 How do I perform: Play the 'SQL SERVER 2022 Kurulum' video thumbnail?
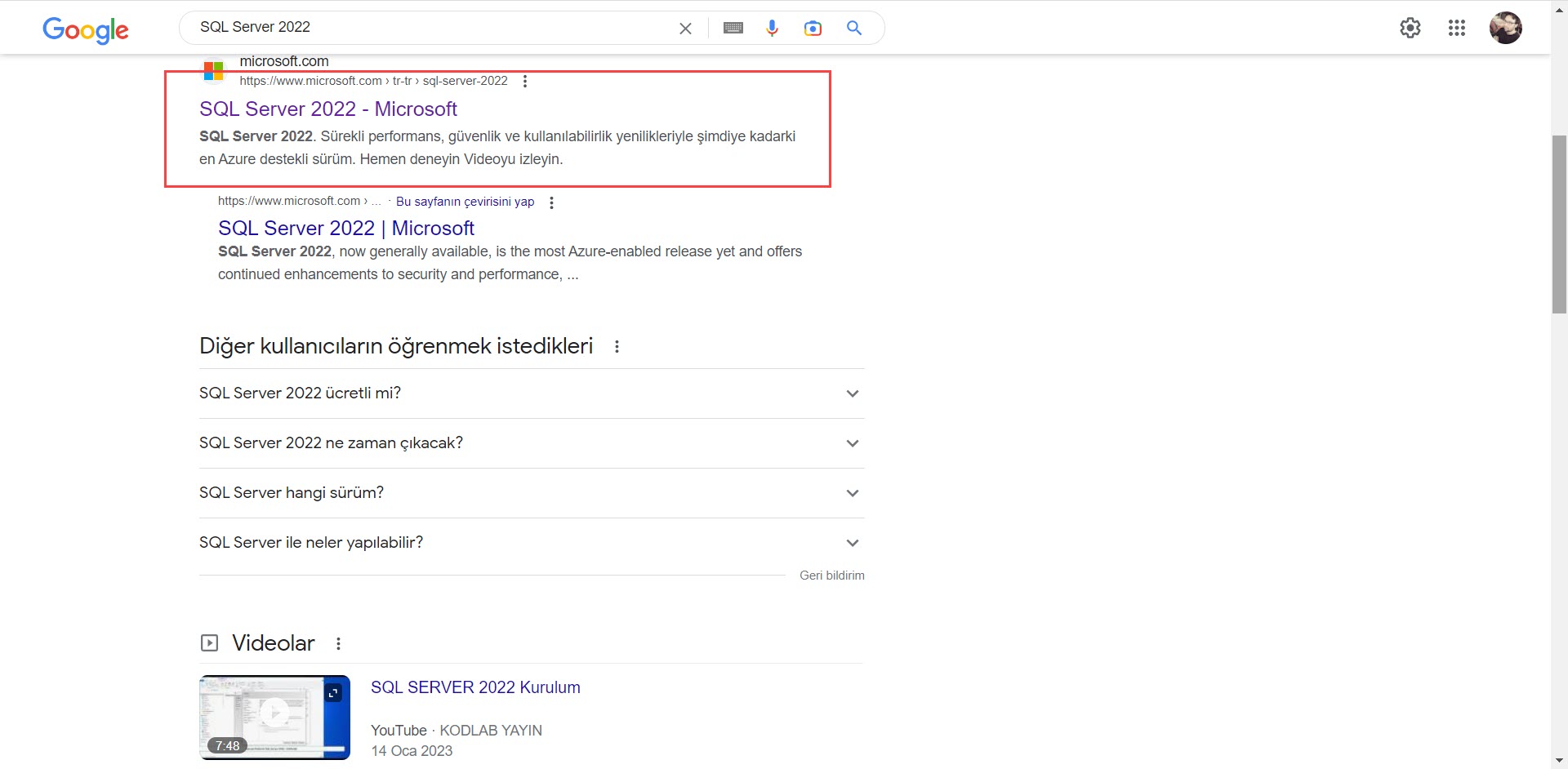(274, 717)
